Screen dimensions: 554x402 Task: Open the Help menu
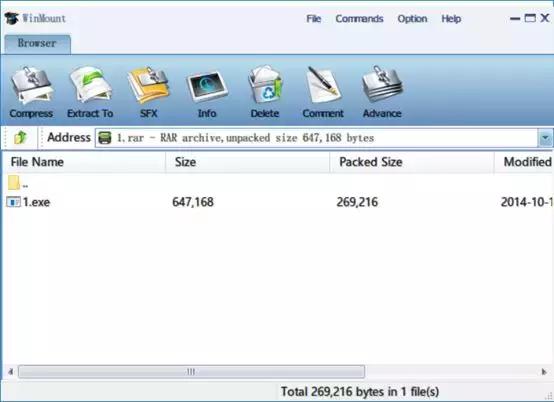pyautogui.click(x=451, y=19)
